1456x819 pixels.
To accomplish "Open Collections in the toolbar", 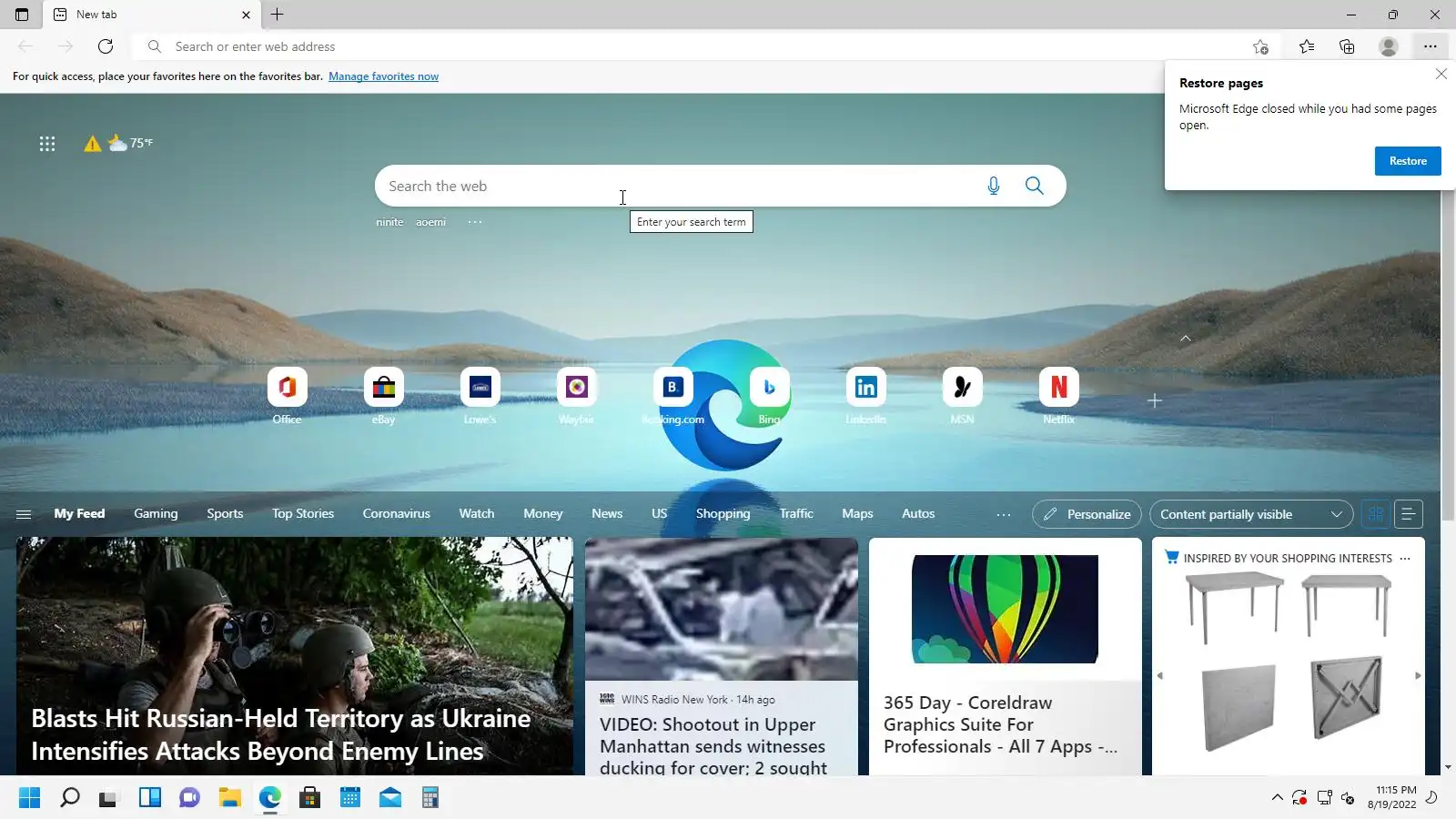I will [1347, 46].
